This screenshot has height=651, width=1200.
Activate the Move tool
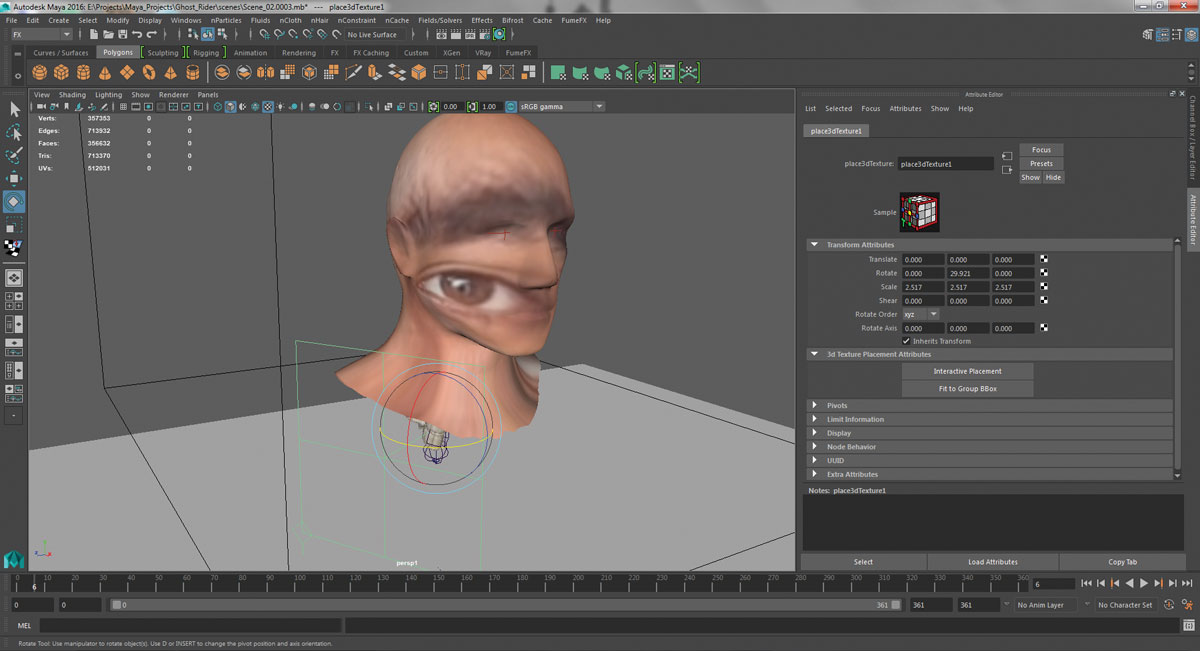(14, 179)
